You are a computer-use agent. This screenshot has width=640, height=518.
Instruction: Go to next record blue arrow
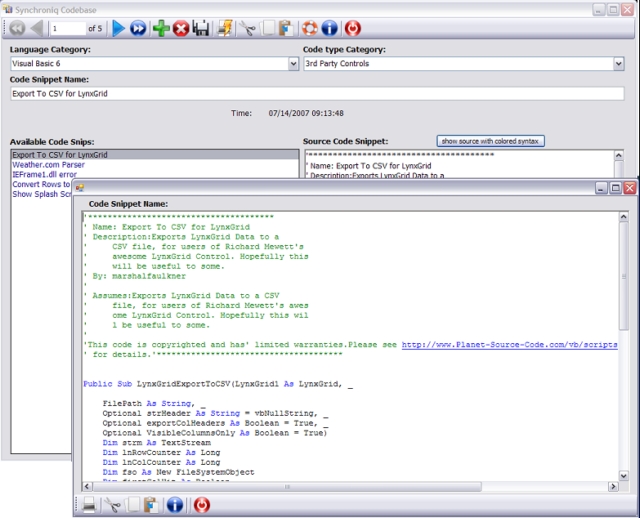coord(118,28)
